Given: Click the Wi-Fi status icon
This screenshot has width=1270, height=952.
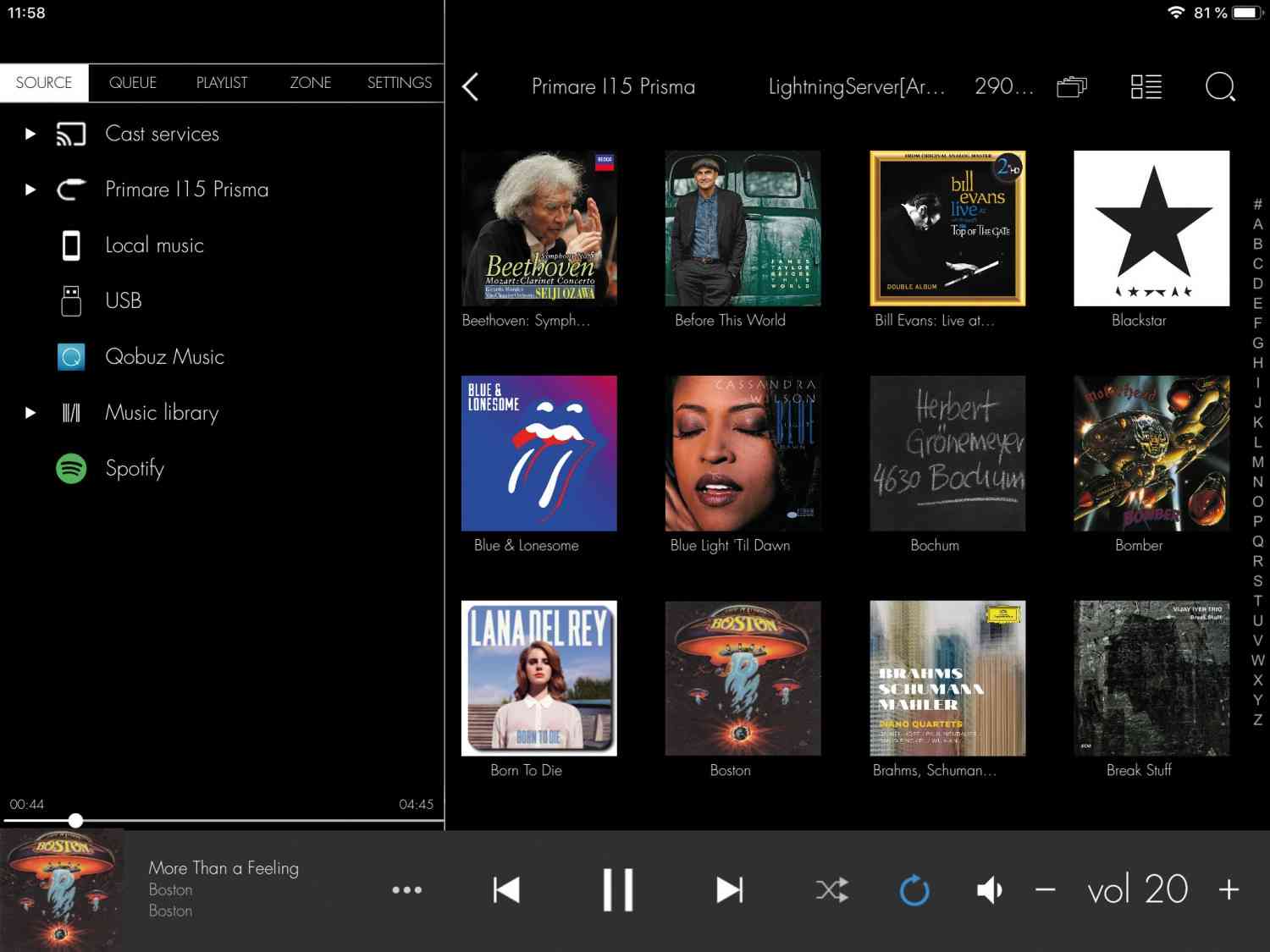Looking at the screenshot, I should coord(1176,13).
